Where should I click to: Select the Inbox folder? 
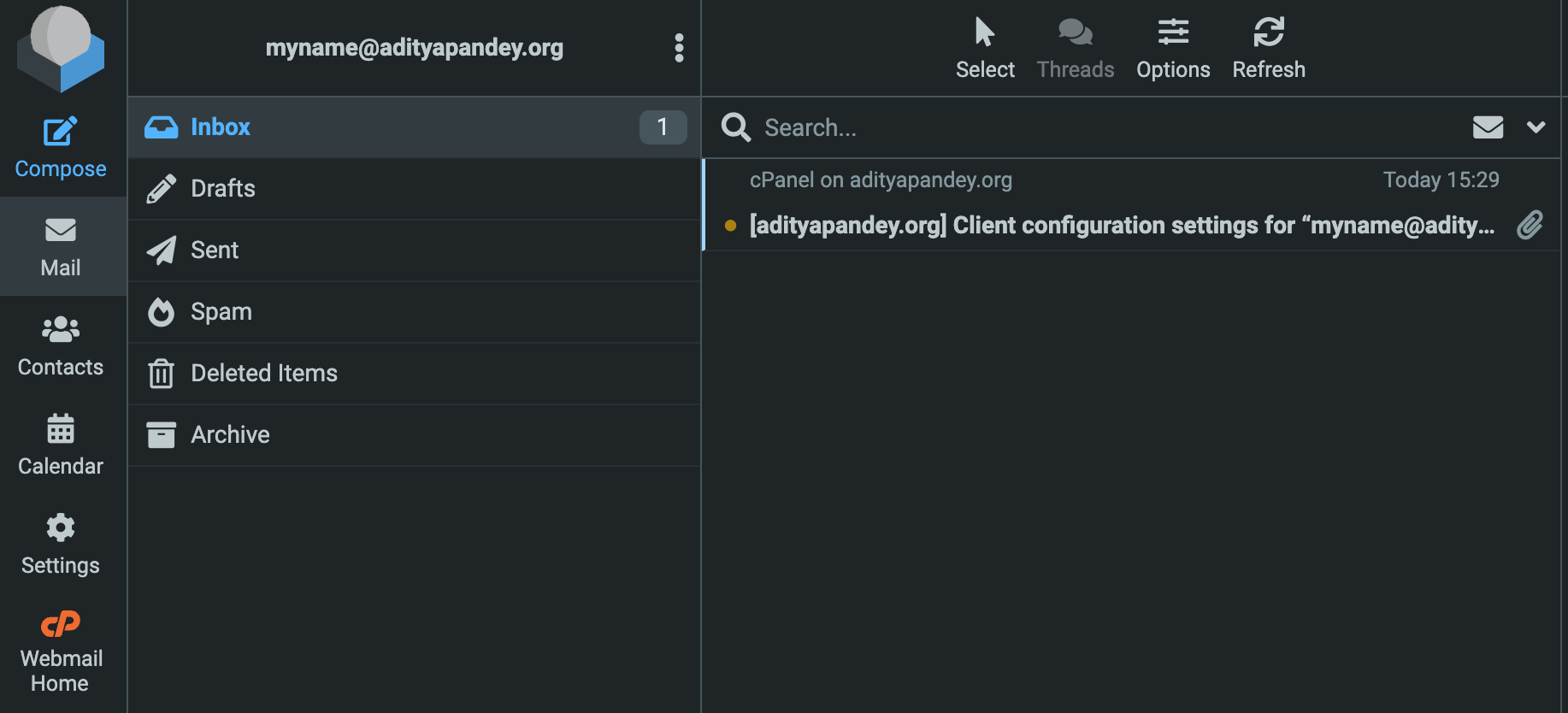point(415,127)
